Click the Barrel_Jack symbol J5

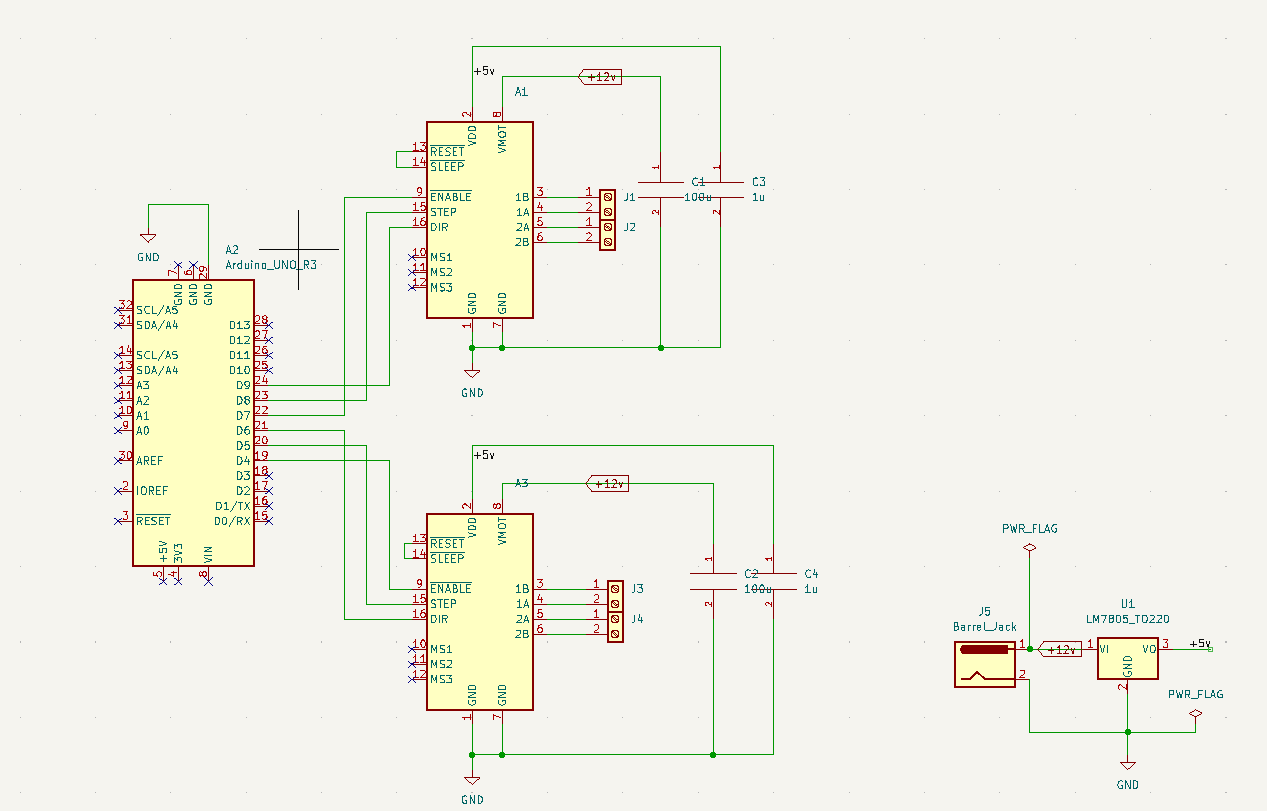(985, 663)
